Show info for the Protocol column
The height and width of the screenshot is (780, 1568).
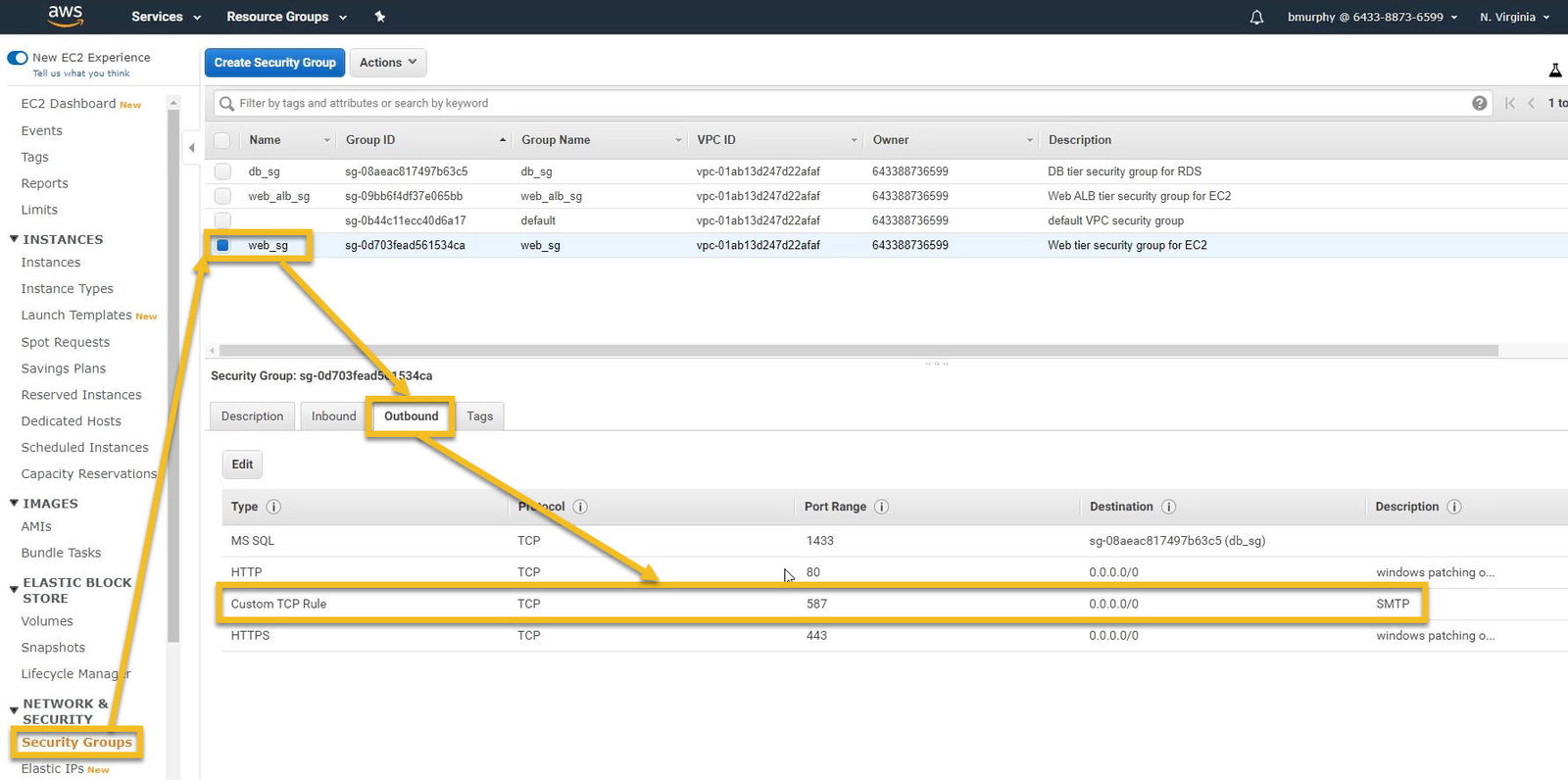click(x=580, y=507)
